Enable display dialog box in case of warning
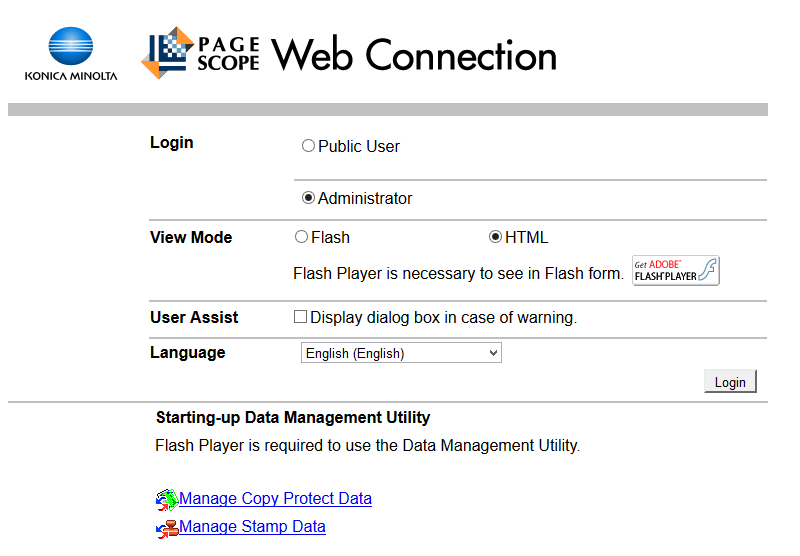 (x=300, y=317)
